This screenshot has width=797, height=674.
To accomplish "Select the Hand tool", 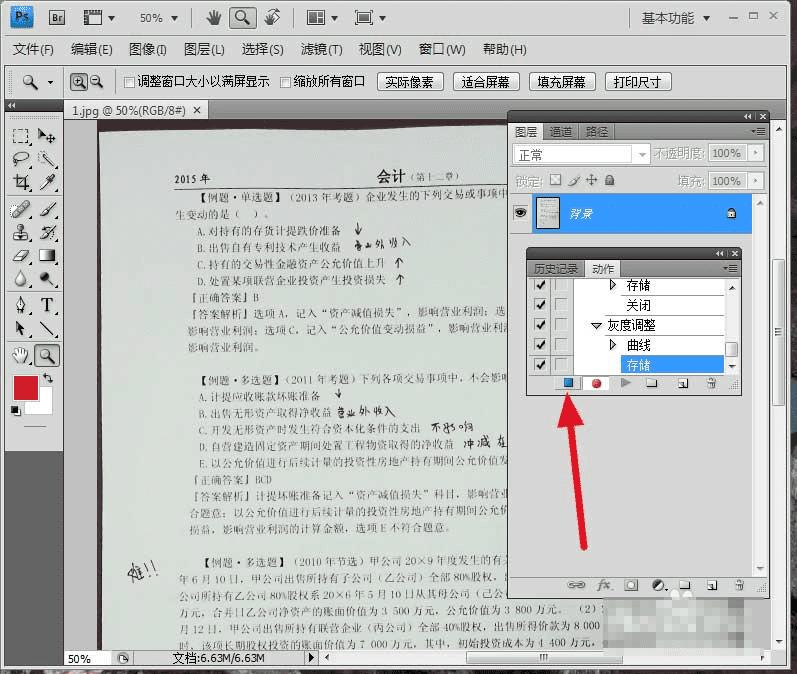I will 20,355.
